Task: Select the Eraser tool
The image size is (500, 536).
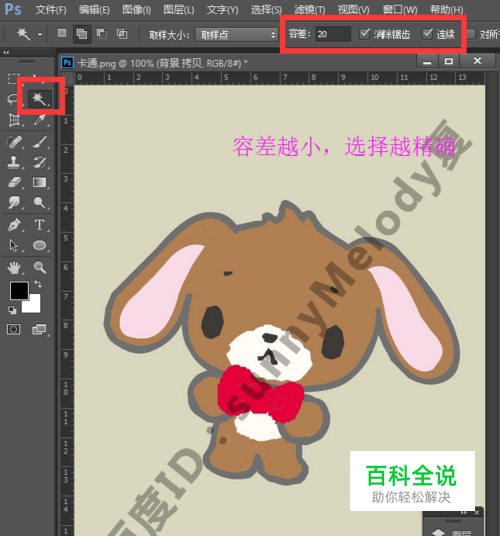Action: tap(14, 182)
